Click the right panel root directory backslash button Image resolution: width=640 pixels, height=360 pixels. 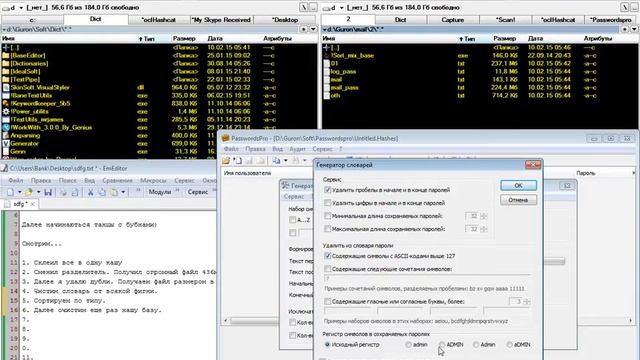pos(624,7)
